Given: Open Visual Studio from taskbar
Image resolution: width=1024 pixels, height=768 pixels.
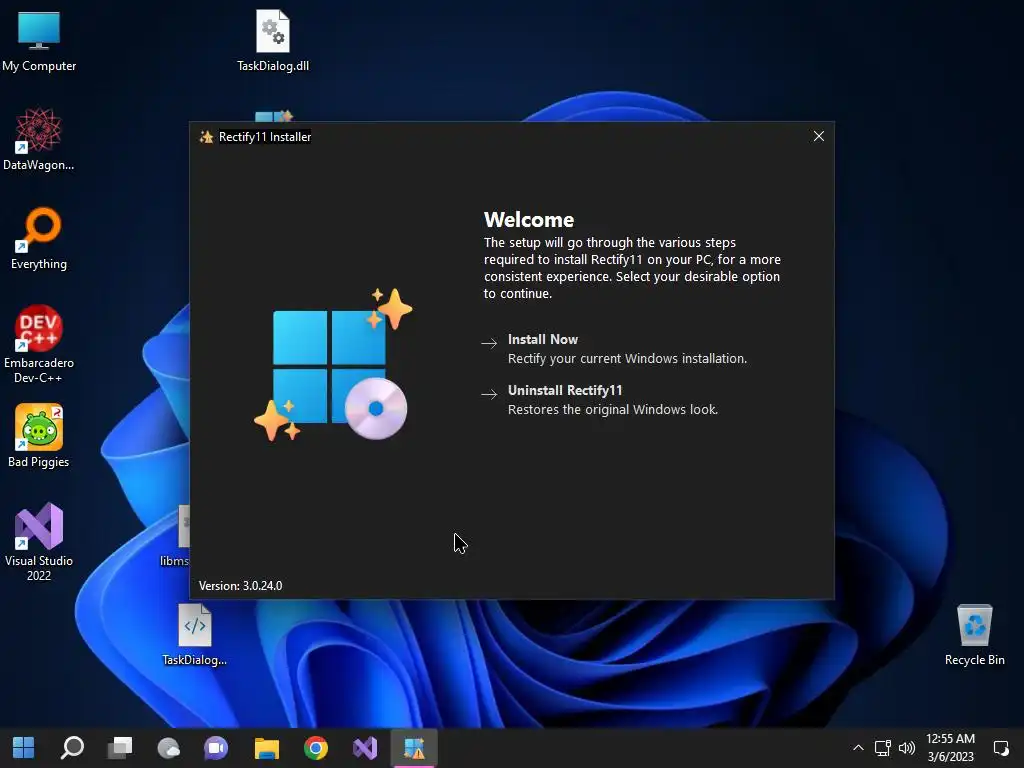Looking at the screenshot, I should click(365, 748).
